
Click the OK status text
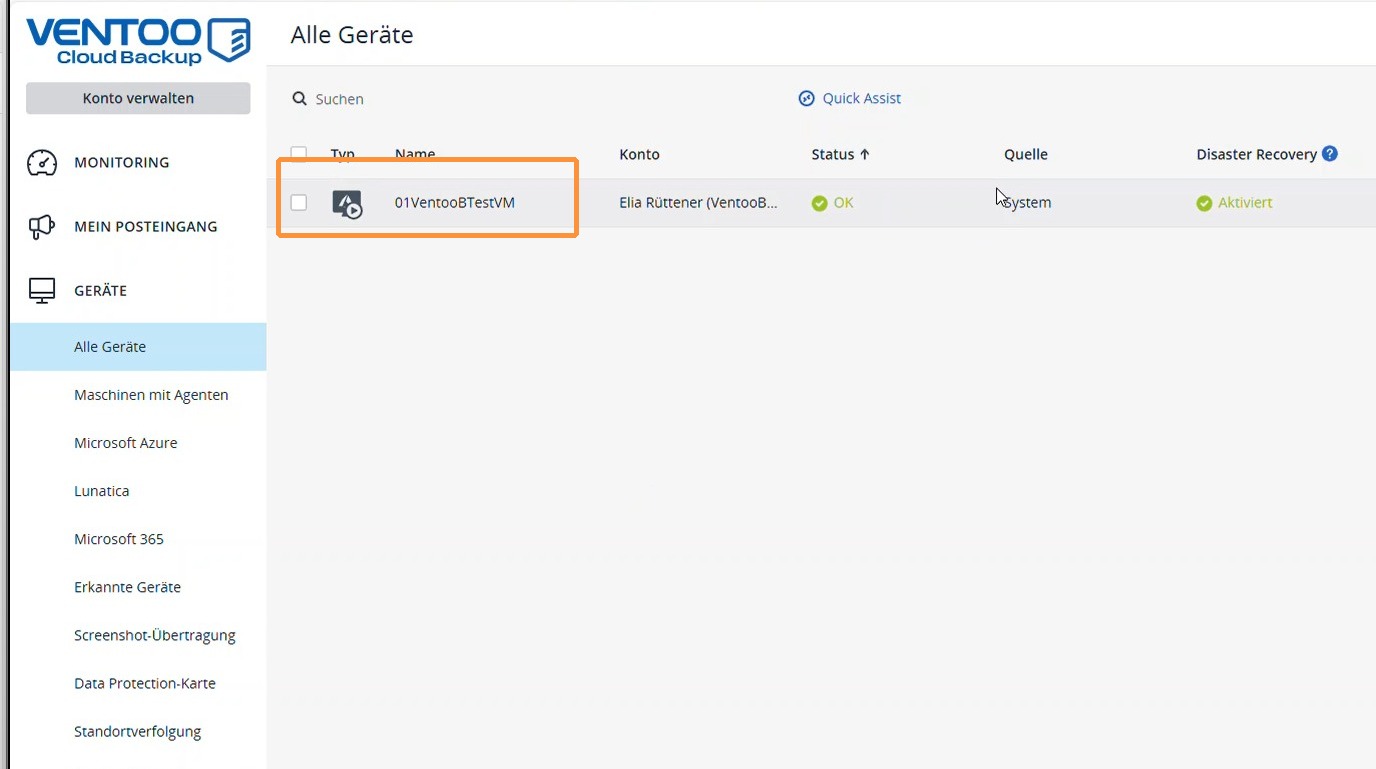[844, 203]
